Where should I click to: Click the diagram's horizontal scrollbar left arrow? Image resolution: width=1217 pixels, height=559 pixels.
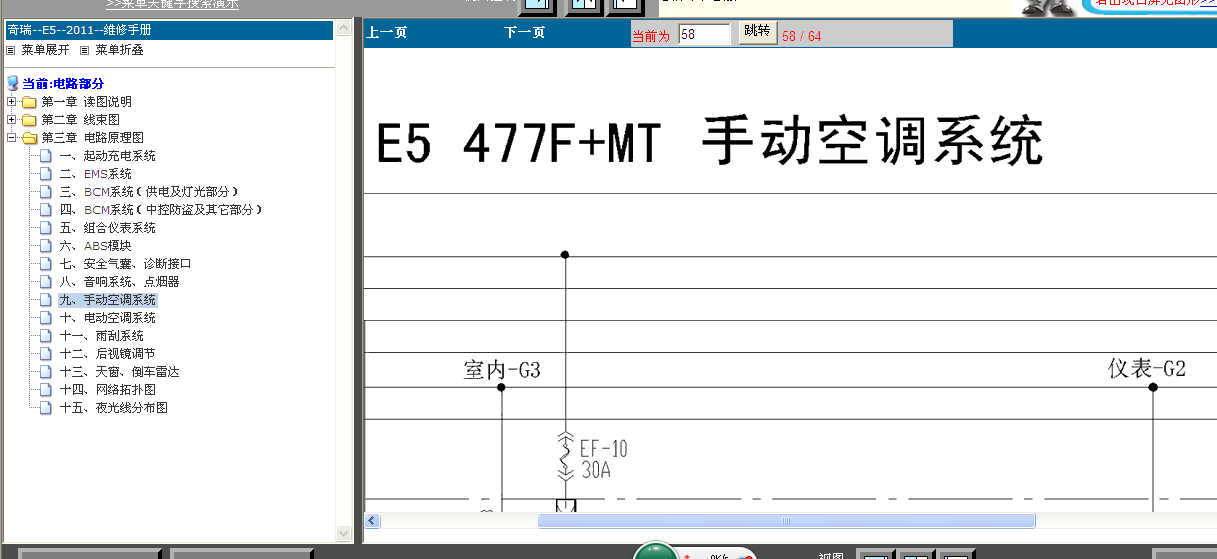(x=373, y=521)
